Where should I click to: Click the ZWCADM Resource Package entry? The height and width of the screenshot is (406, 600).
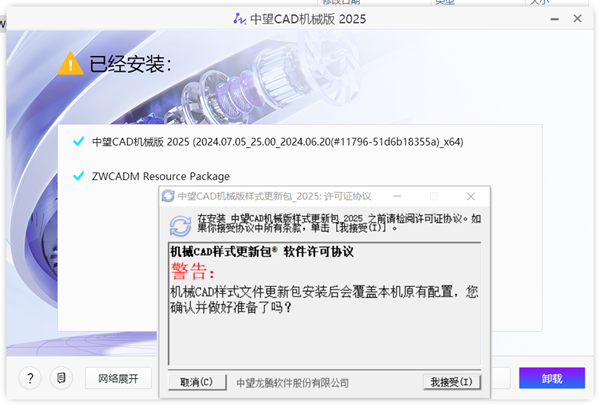click(161, 176)
